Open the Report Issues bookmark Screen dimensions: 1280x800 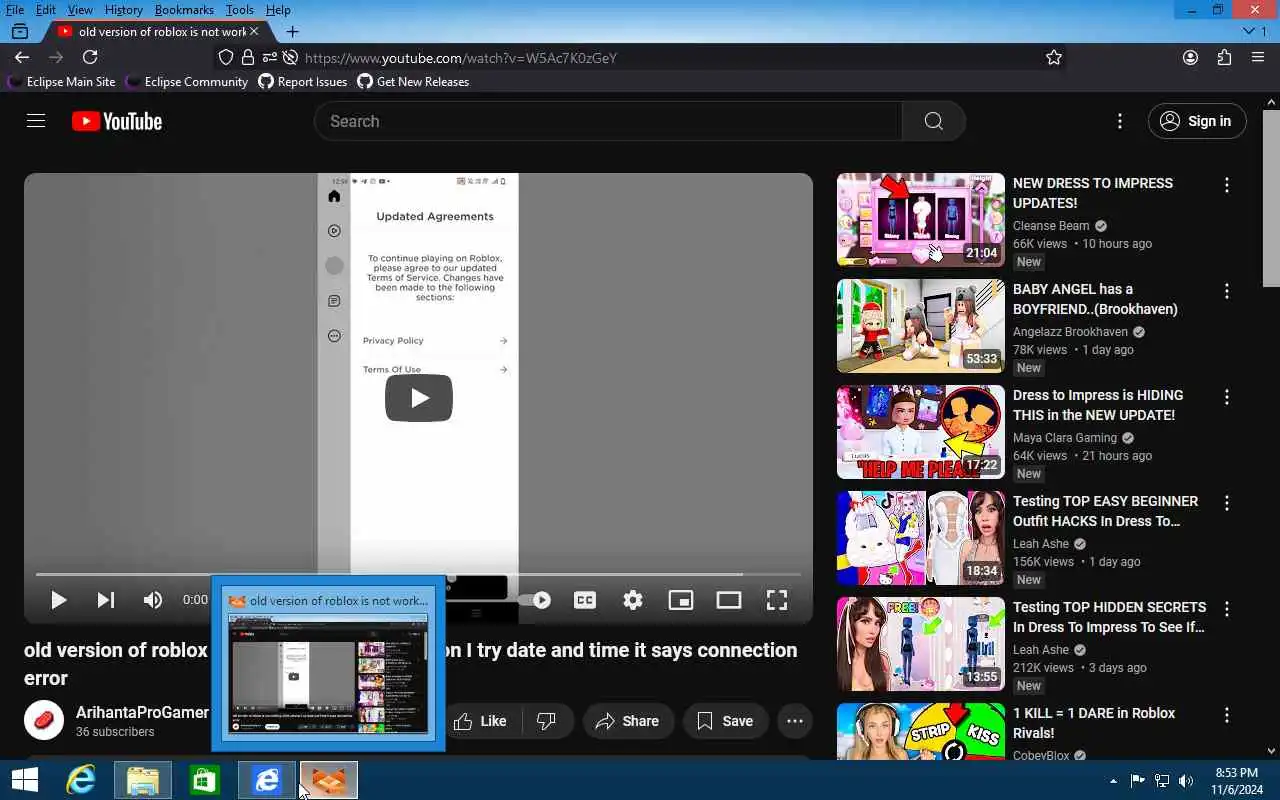(303, 82)
